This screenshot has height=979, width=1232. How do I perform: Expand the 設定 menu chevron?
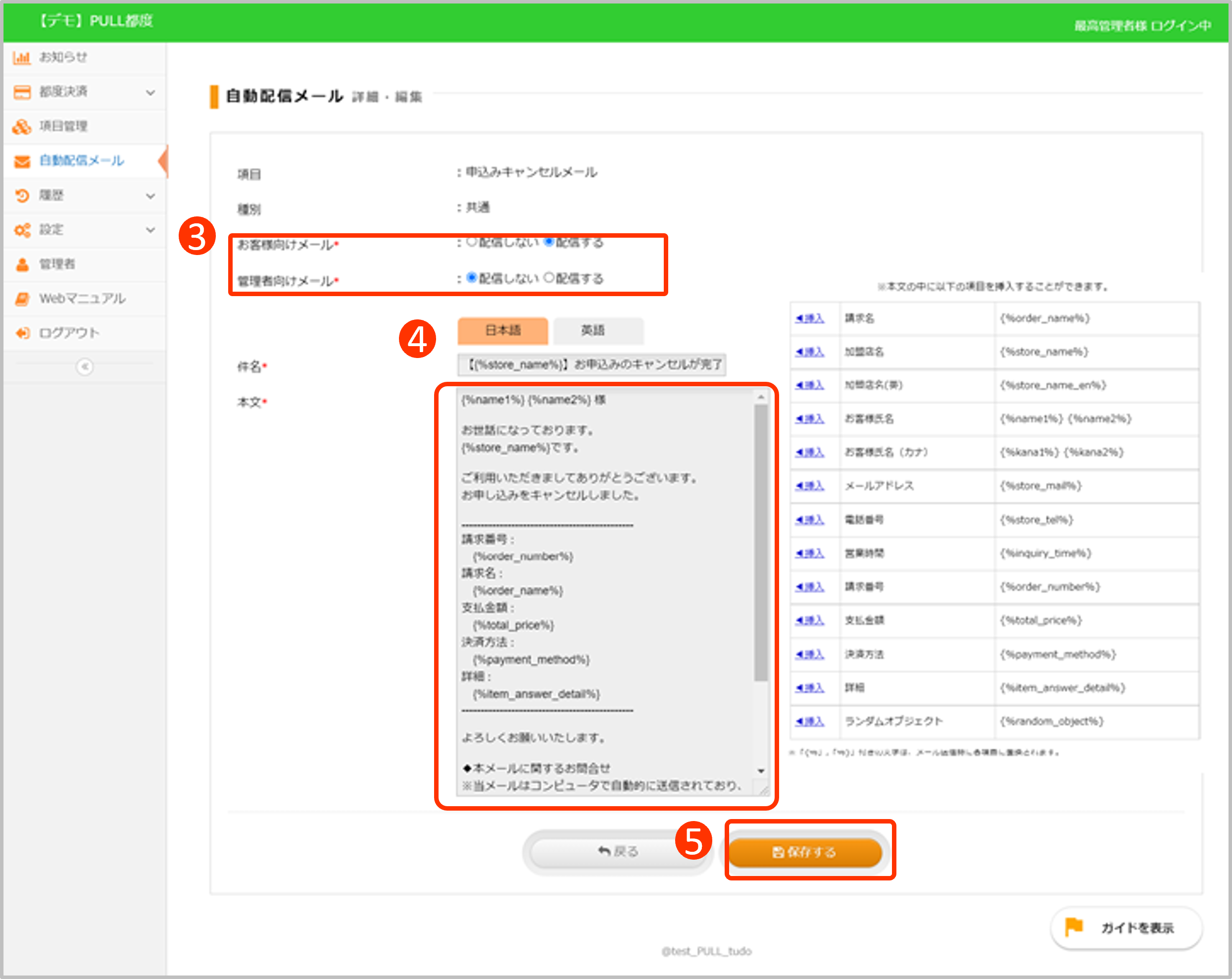coord(150,230)
